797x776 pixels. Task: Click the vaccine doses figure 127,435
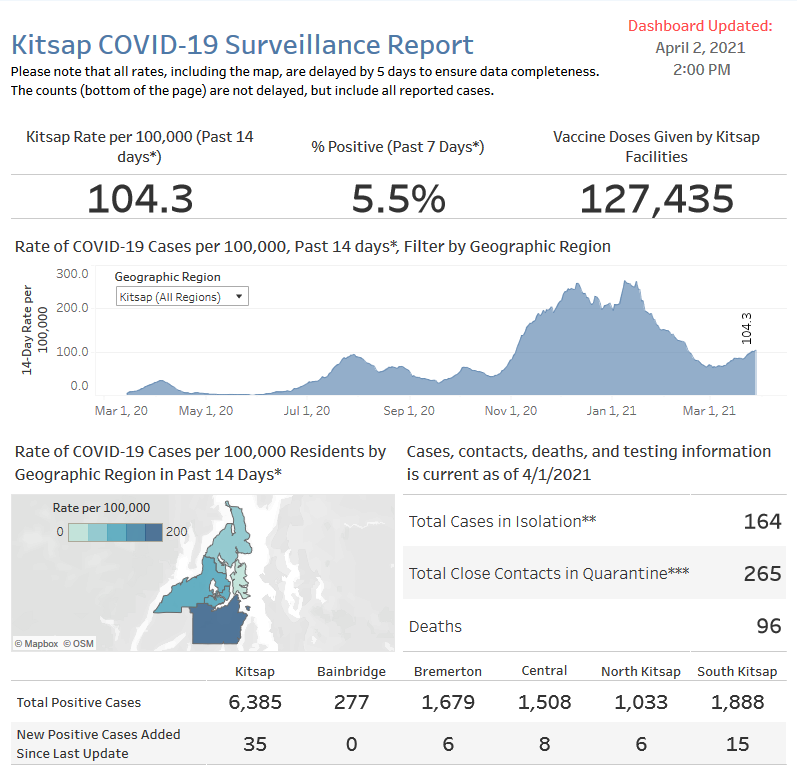[657, 199]
